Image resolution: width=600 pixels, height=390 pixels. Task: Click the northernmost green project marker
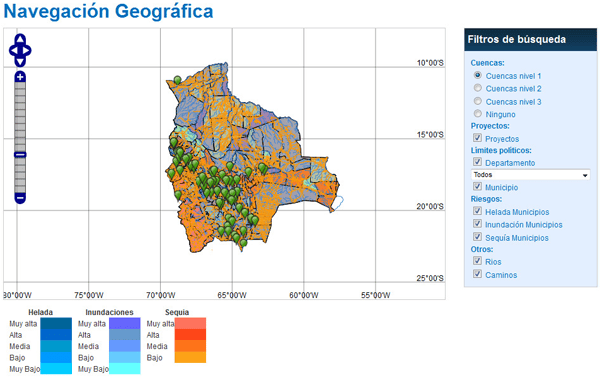click(x=177, y=80)
